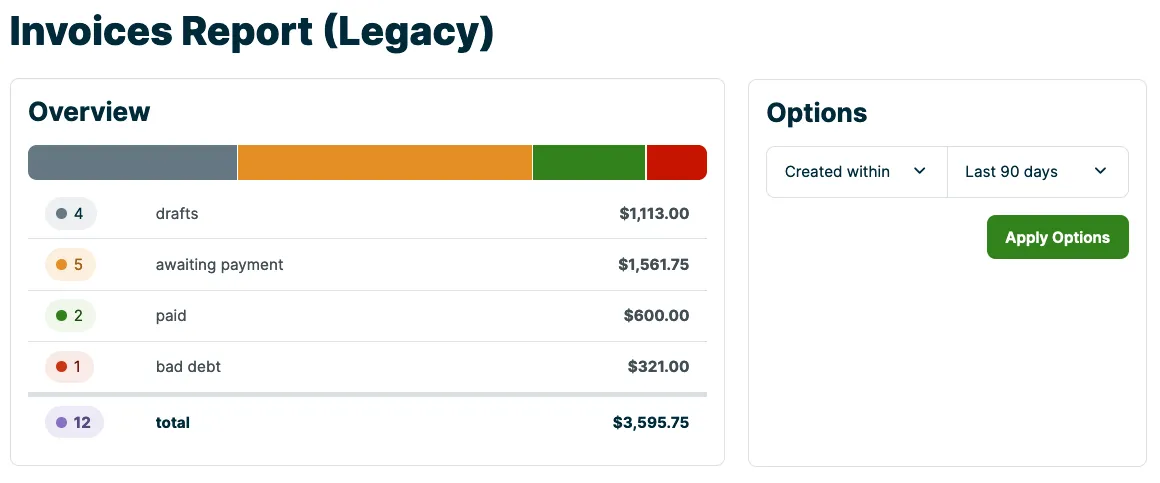The image size is (1160, 483).
Task: Click the paid row label
Action: (x=171, y=316)
